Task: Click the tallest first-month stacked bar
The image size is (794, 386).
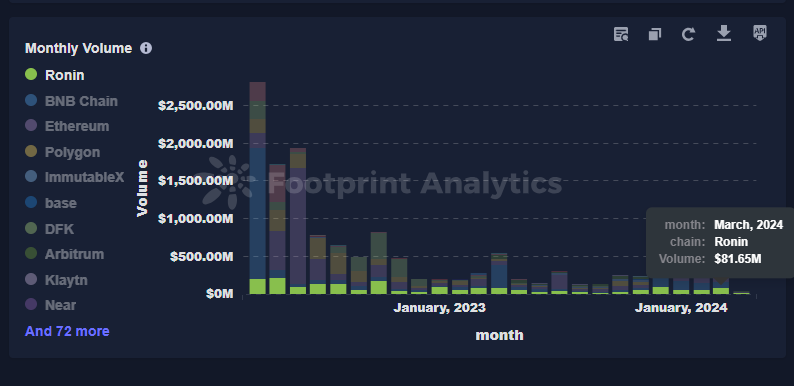Action: pos(257,187)
